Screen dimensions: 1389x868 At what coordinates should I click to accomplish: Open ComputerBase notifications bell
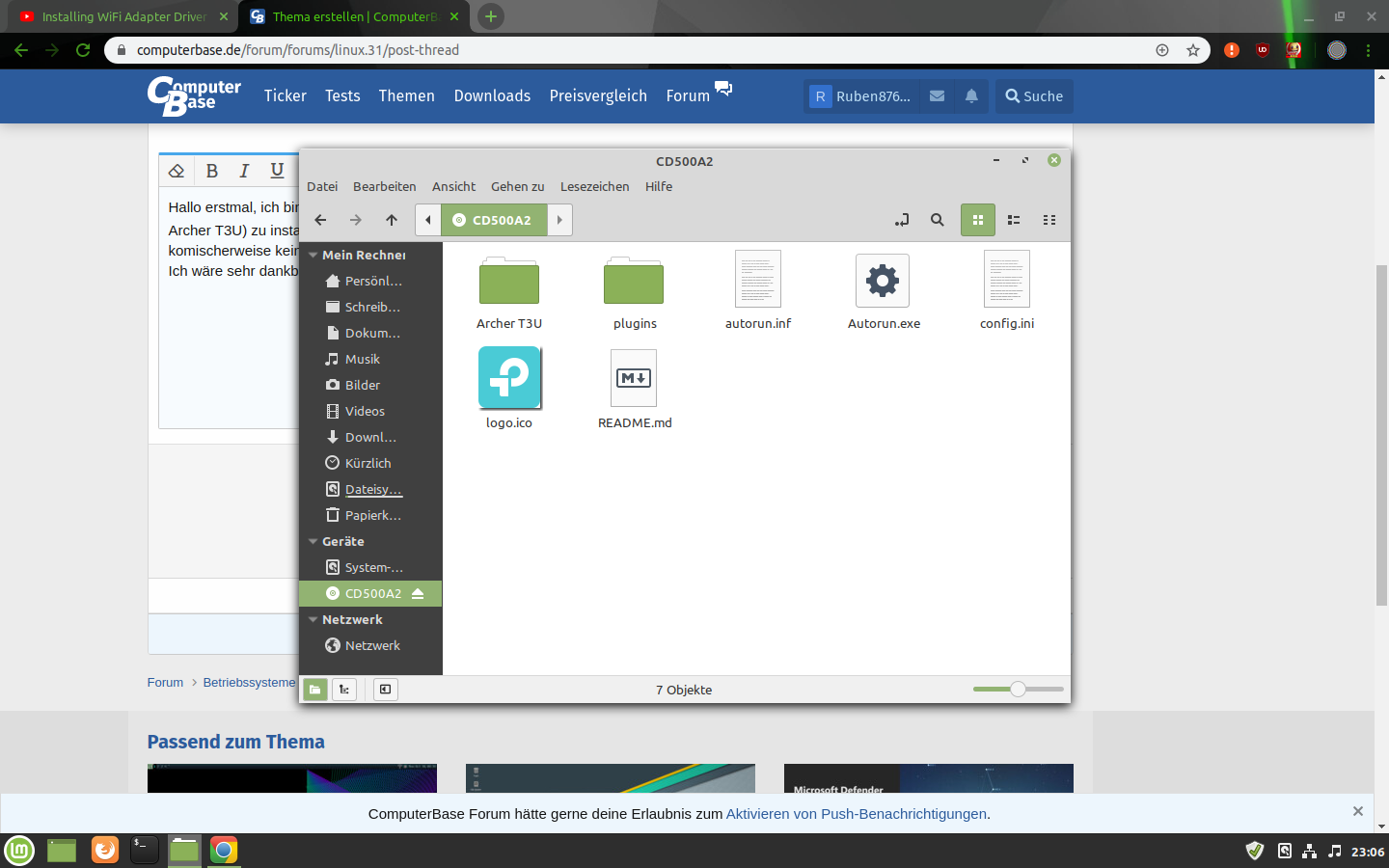[971, 96]
